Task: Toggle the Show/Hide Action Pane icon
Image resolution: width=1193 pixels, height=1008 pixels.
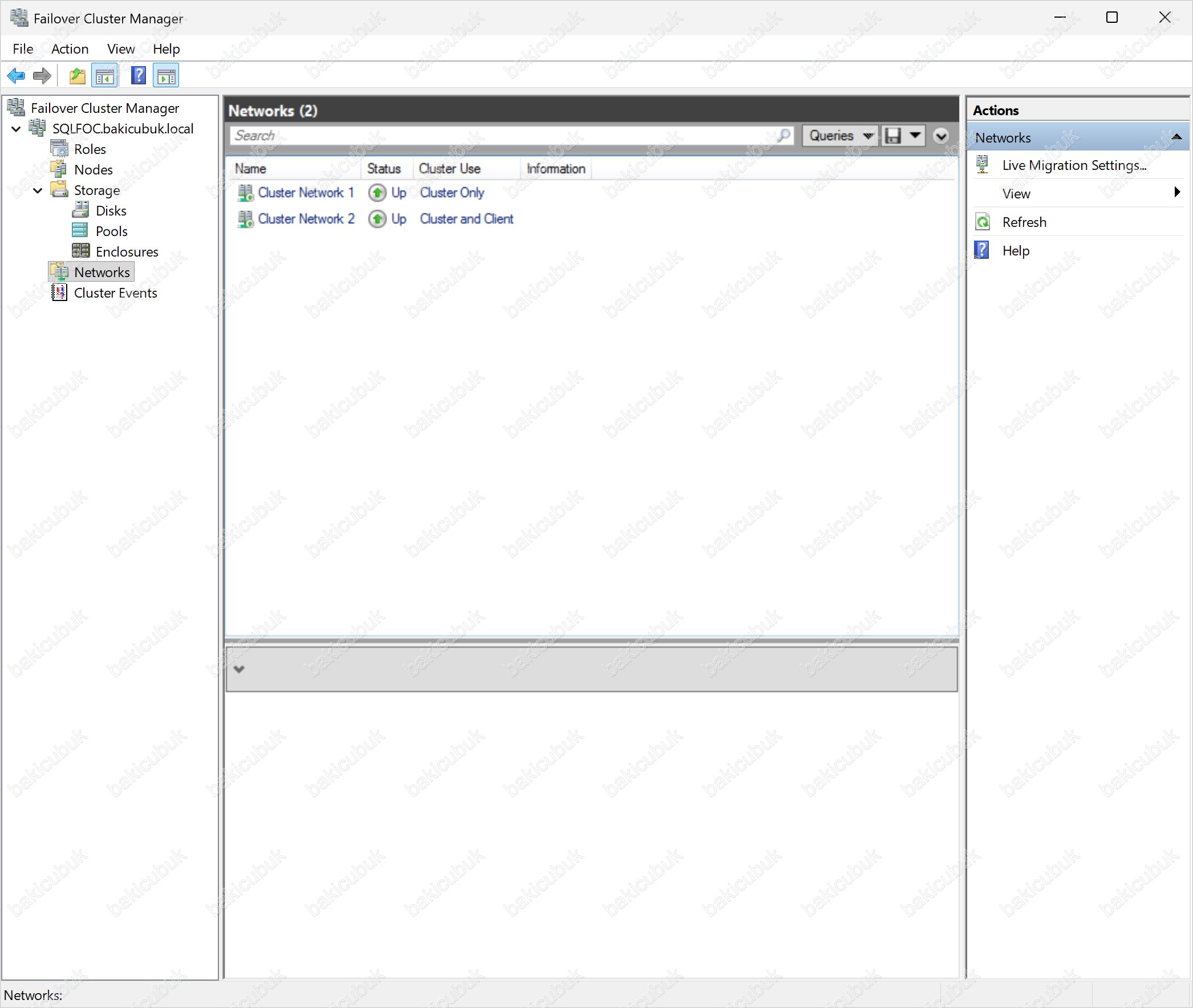Action: pos(166,75)
